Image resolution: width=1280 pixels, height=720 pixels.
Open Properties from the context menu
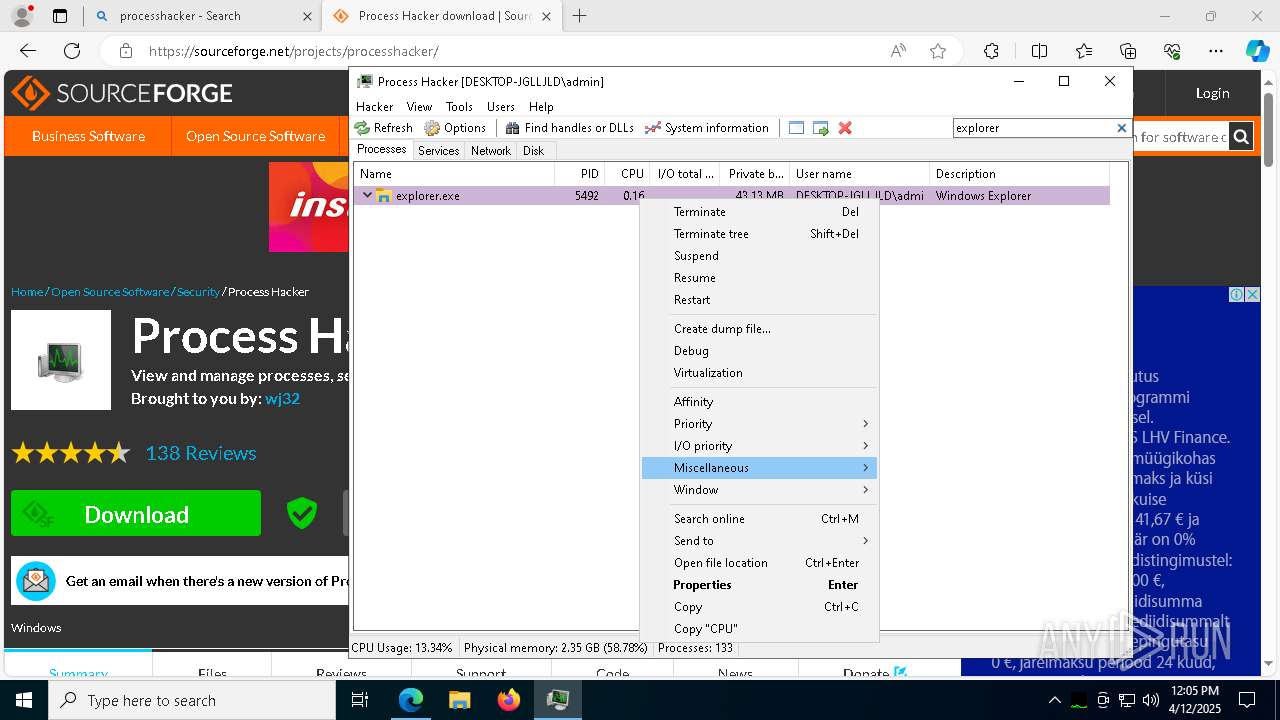click(x=759, y=585)
